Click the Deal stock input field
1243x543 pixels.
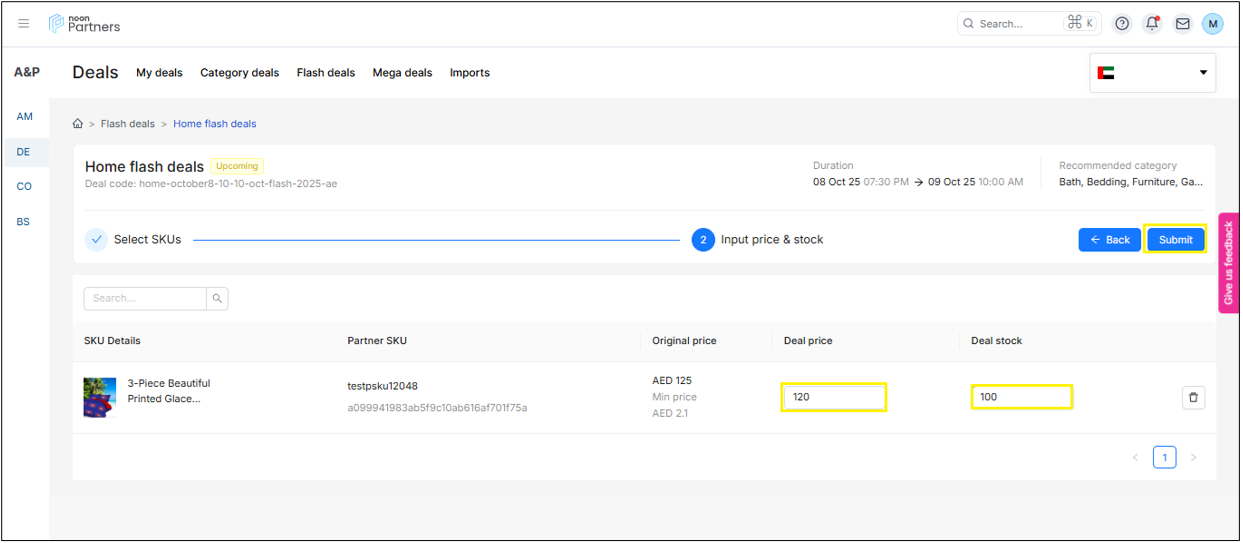tap(1021, 397)
